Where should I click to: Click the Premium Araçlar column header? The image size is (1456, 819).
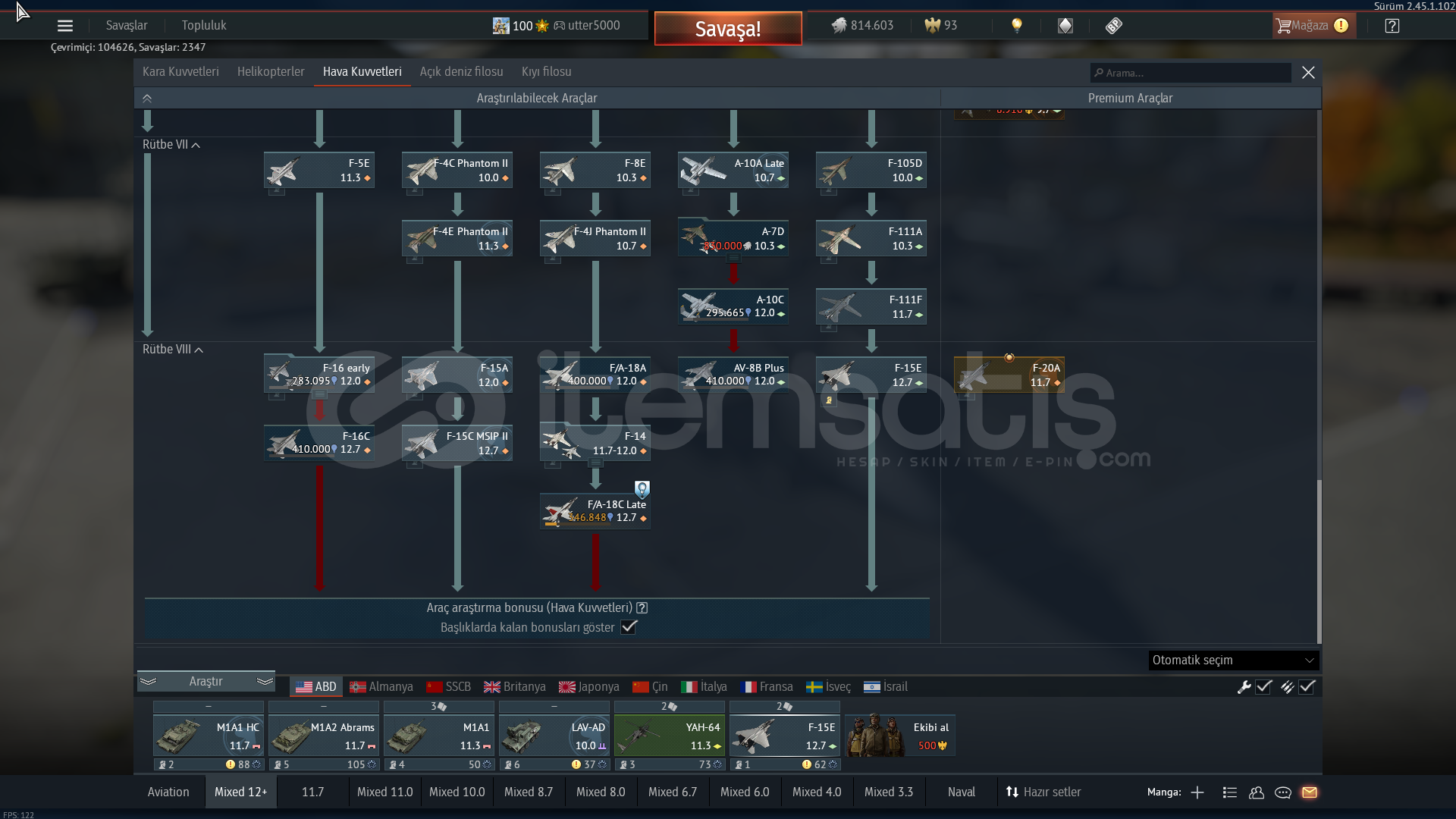(x=1130, y=99)
